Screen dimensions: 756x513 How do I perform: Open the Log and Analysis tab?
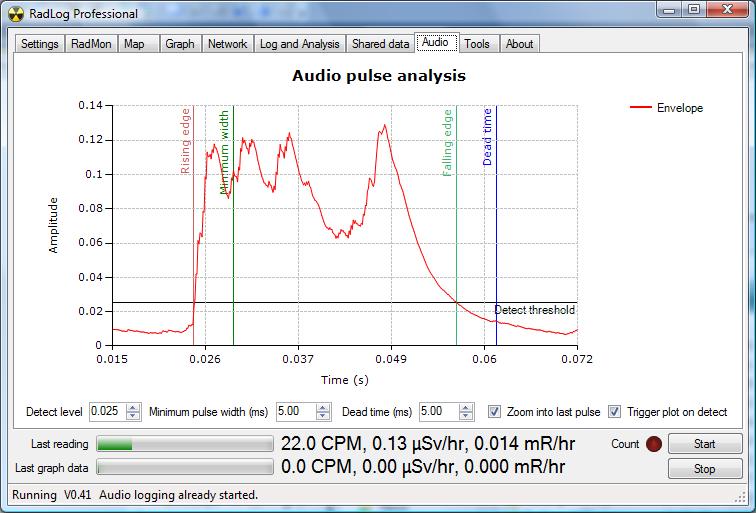pos(300,44)
